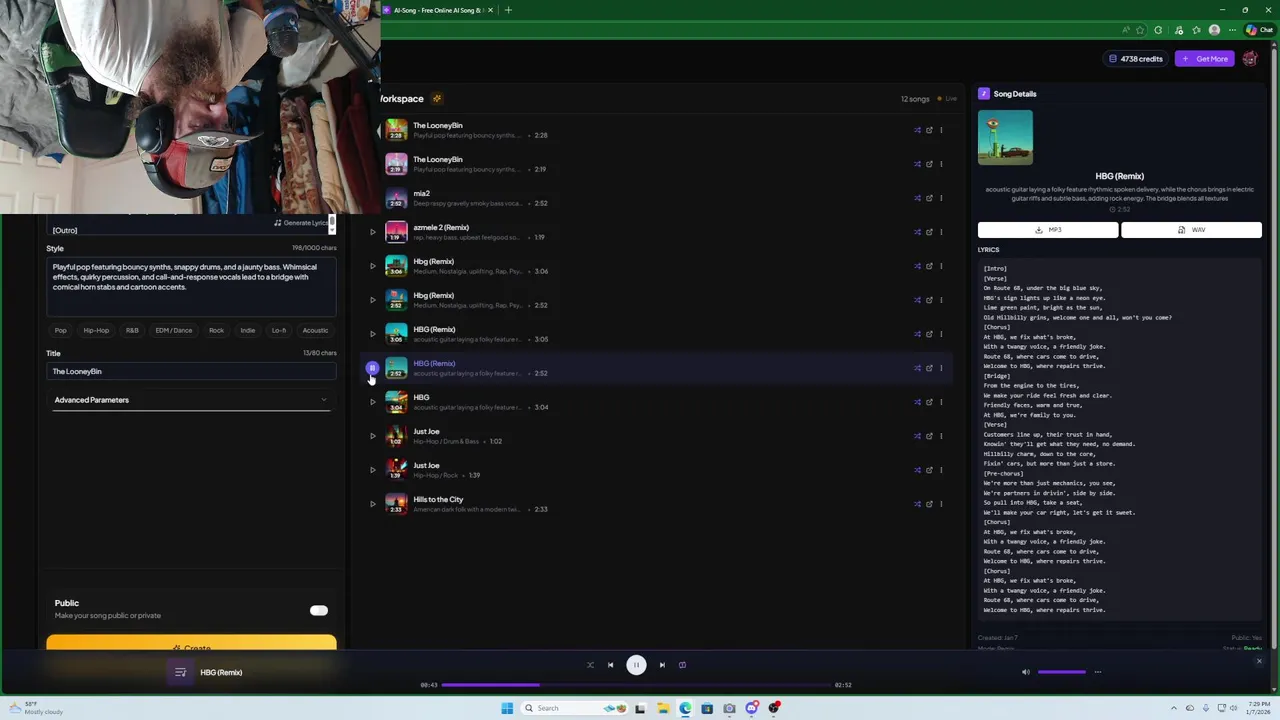This screenshot has width=1280, height=720.
Task: Open more options for The LooneyBin 2:28
Action: pos(941,130)
